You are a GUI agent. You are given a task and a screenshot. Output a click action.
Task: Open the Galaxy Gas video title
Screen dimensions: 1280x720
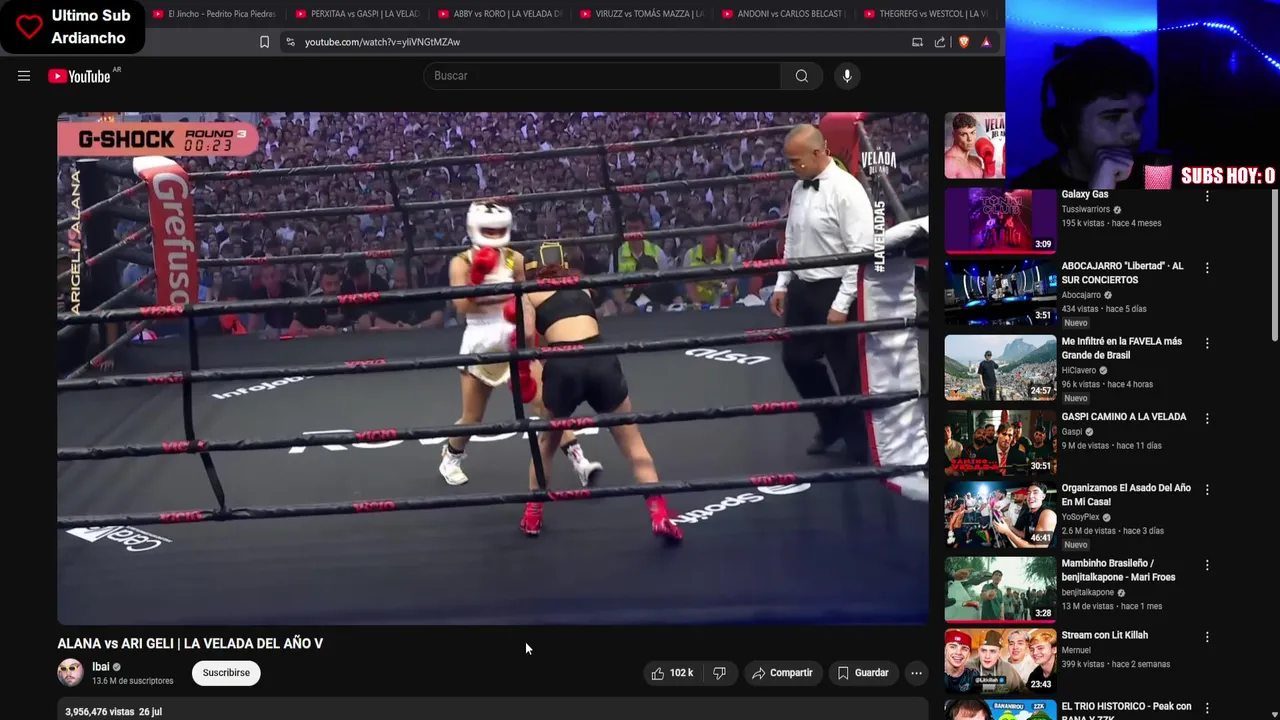tap(1085, 194)
